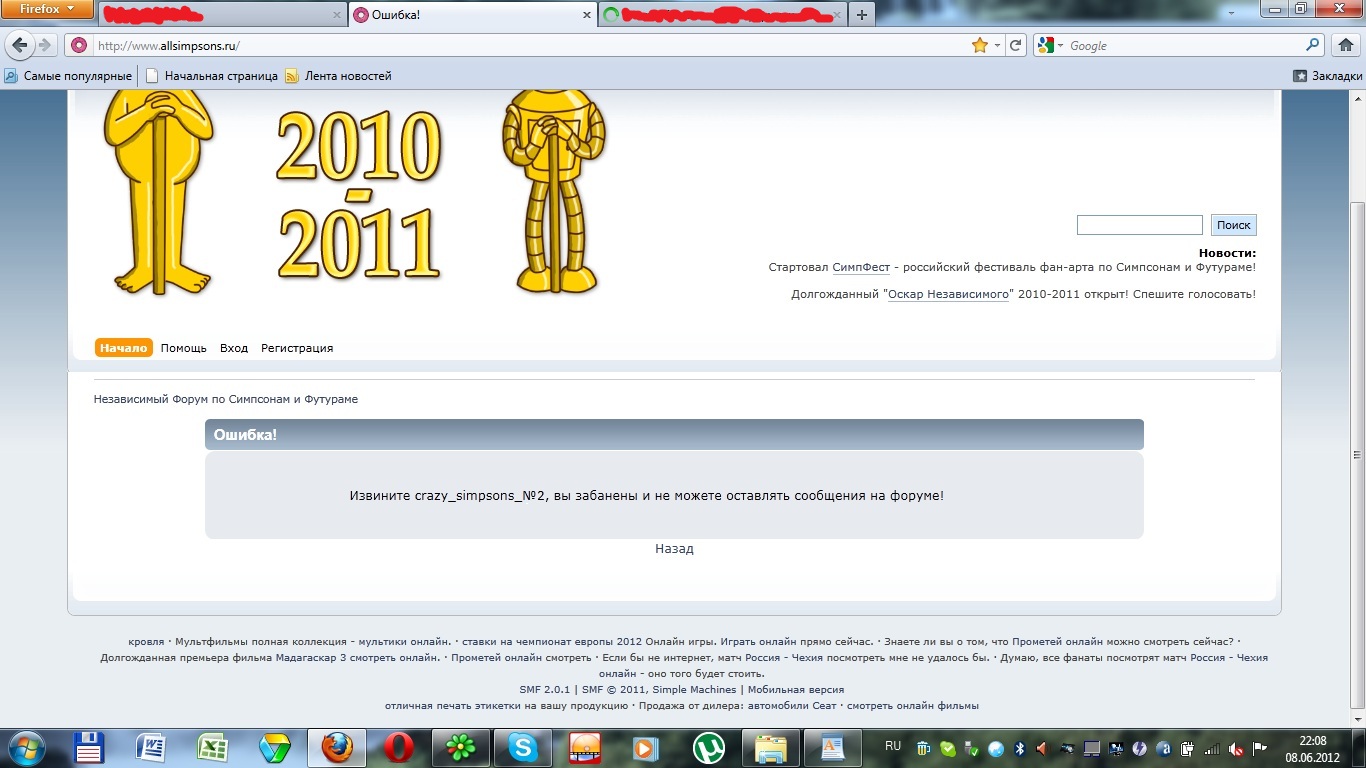Image resolution: width=1366 pixels, height=768 pixels.
Task: Go to the browser home page icon
Action: 1345,45
